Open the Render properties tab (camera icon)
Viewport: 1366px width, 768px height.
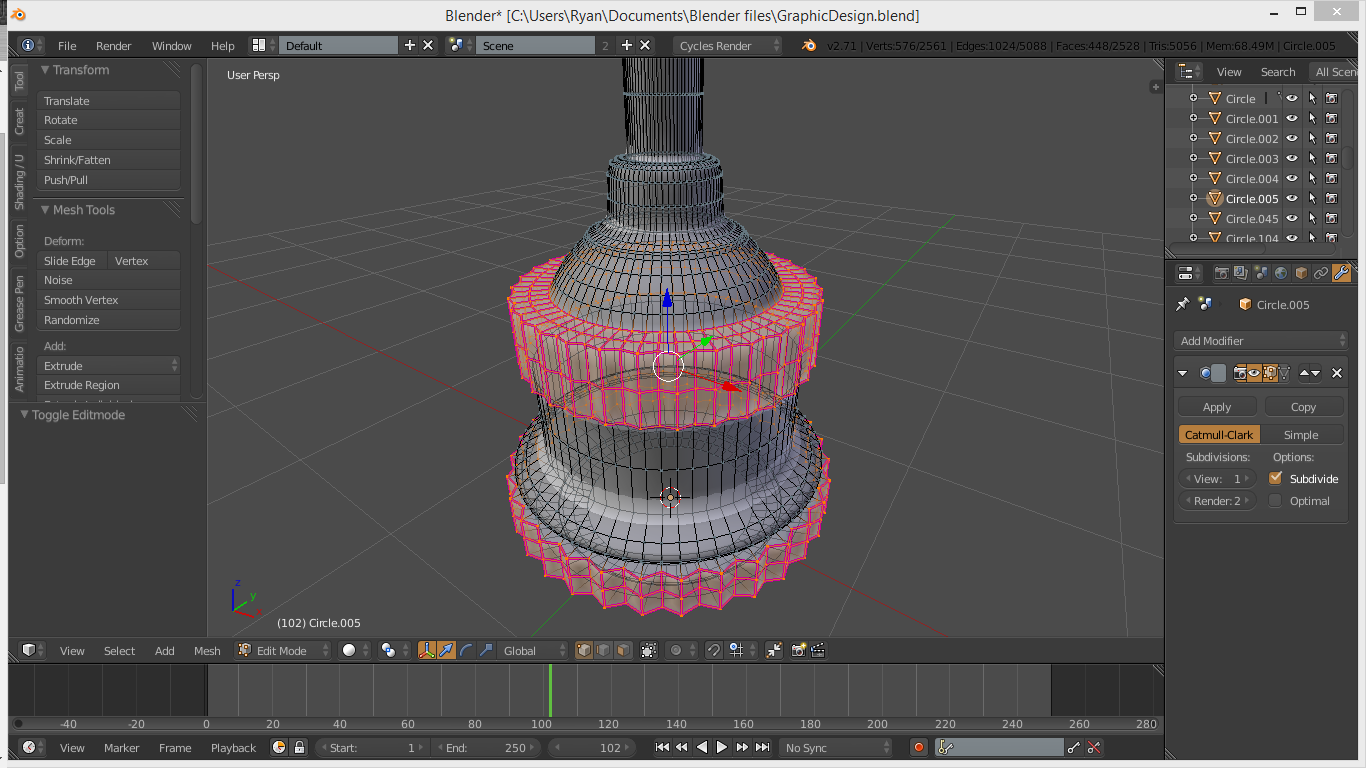[x=1221, y=273]
